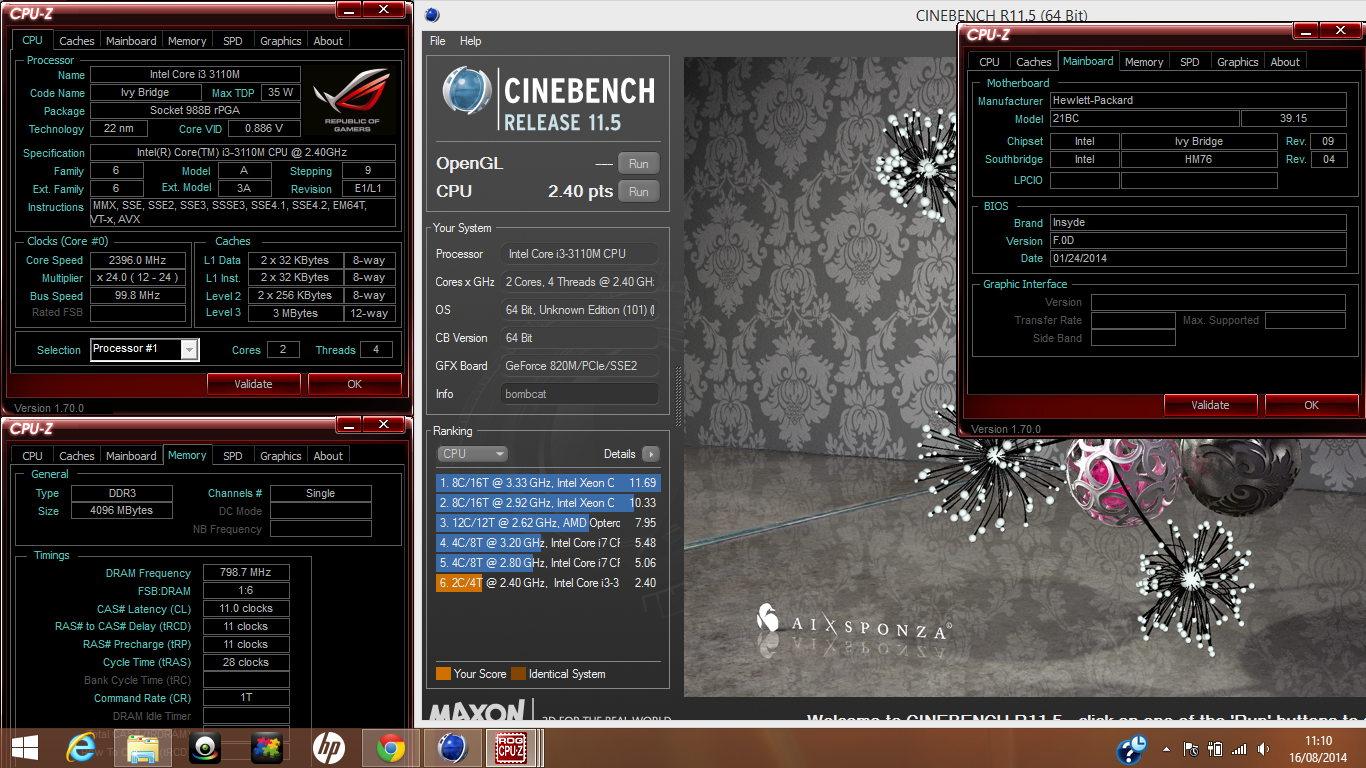Click the DRAM Frequency value 798.7 MHz
This screenshot has width=1366, height=768.
(246, 573)
